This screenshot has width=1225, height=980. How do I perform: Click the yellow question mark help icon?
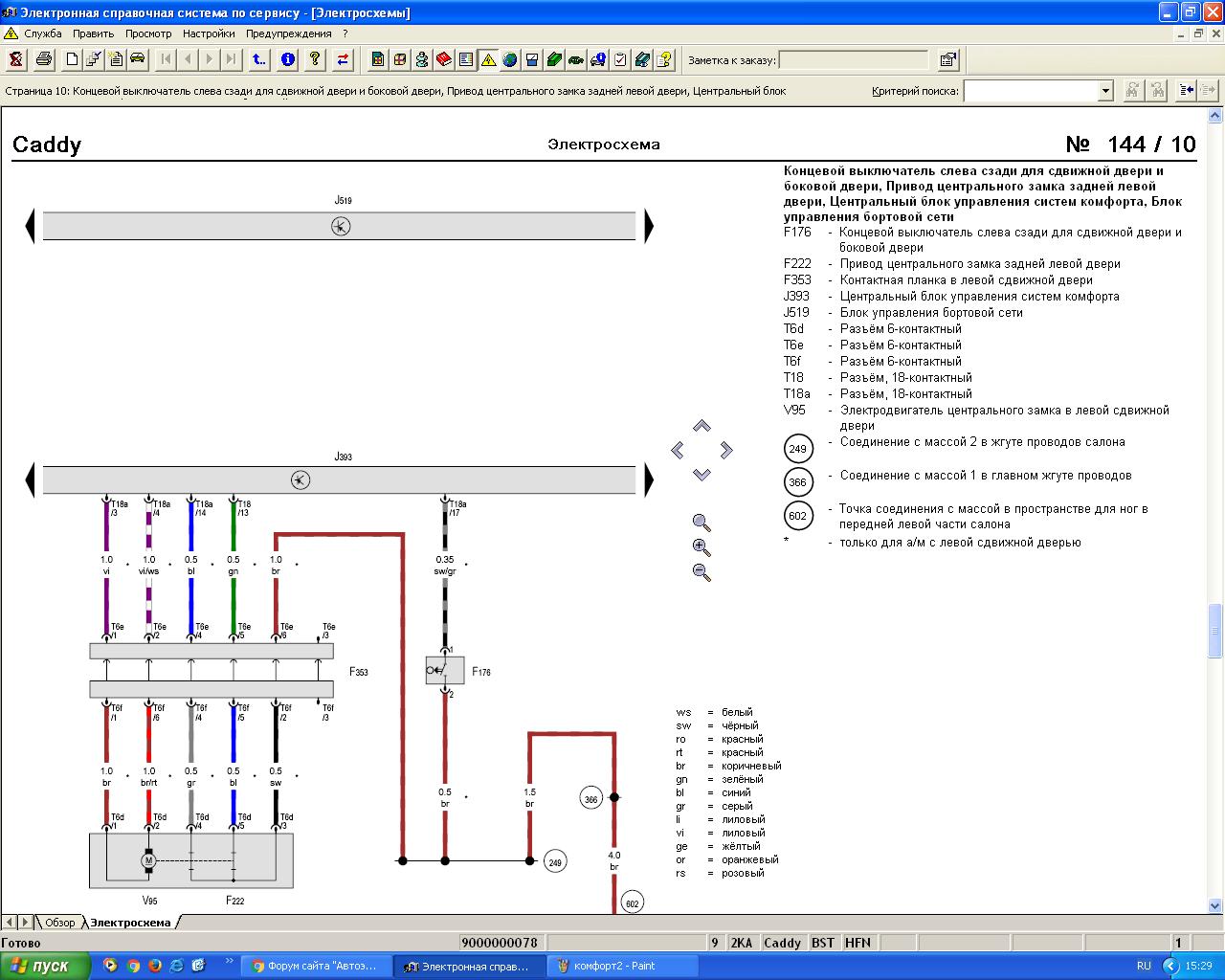point(314,59)
